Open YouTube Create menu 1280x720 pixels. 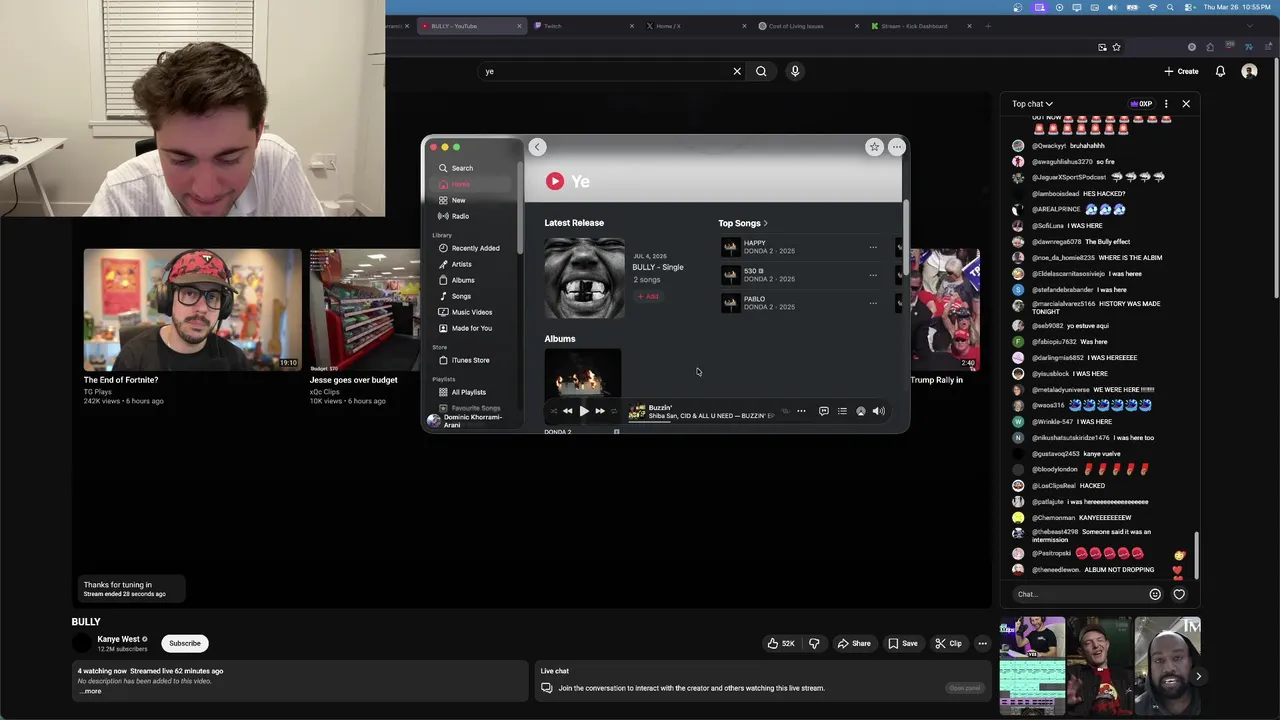tap(1181, 71)
